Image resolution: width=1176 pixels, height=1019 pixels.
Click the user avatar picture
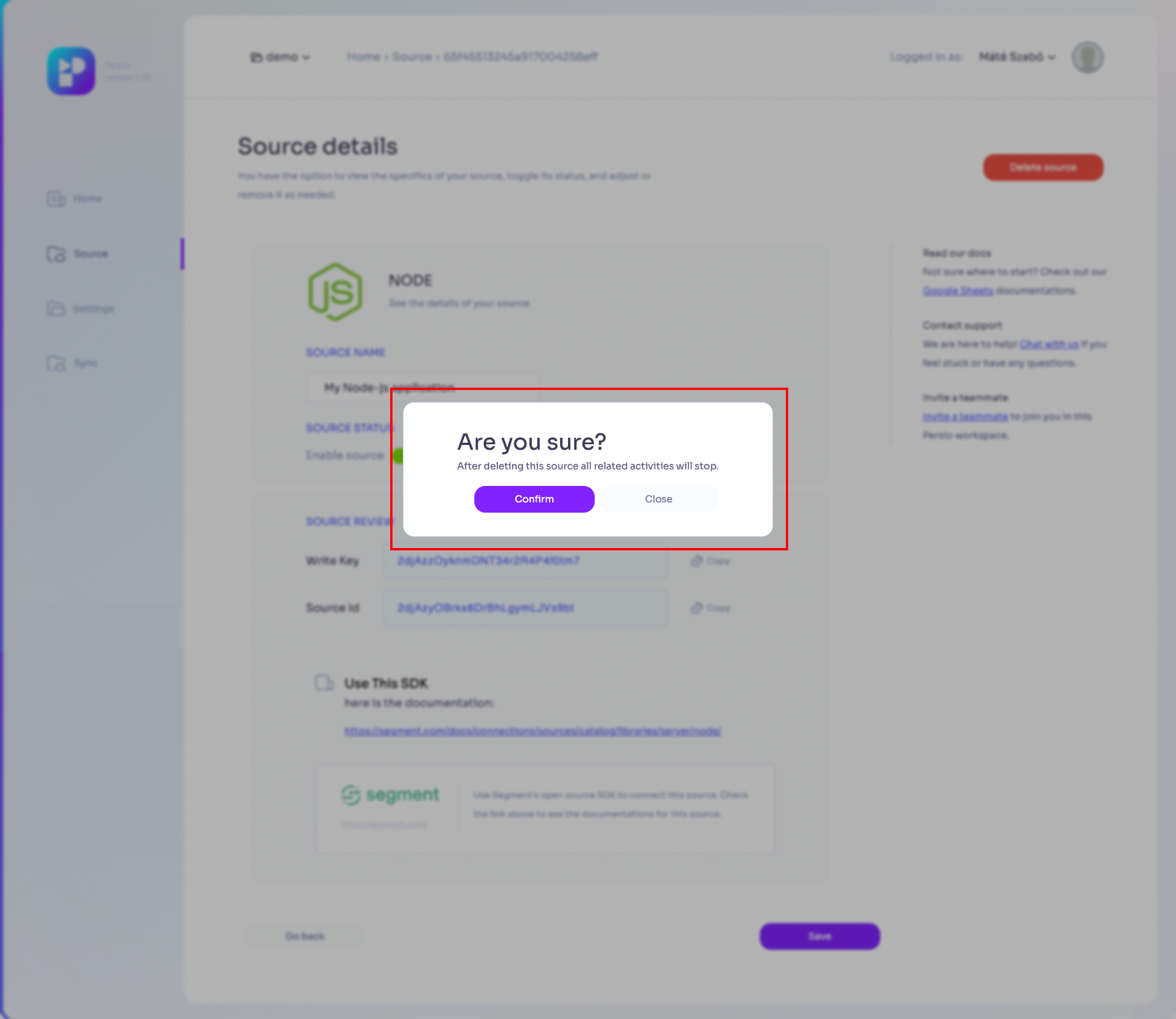1087,57
